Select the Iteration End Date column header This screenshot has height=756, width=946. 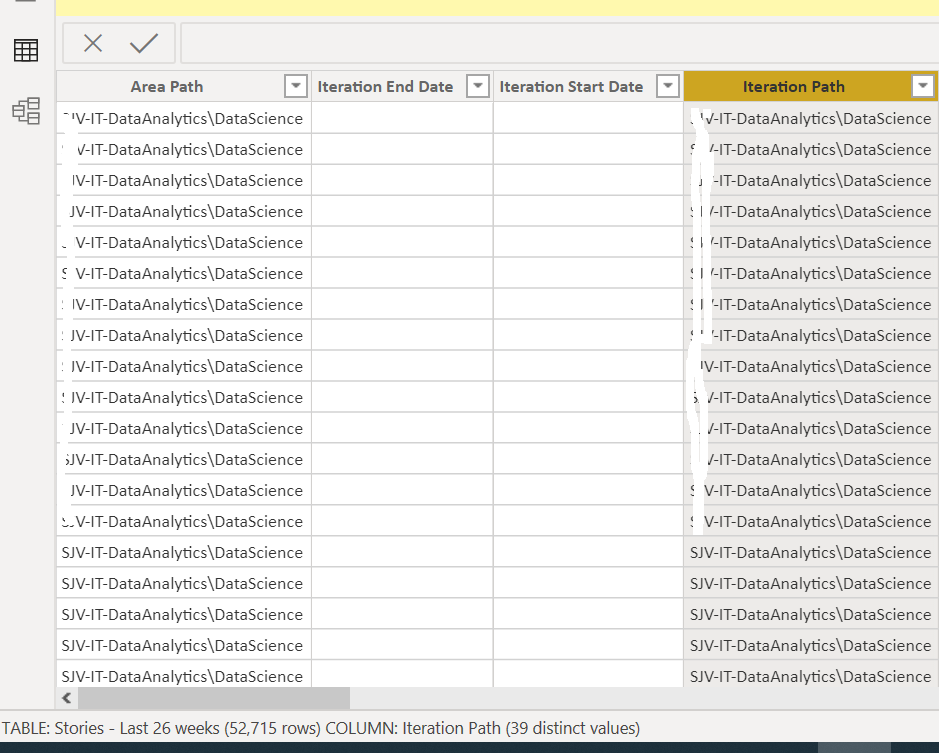385,86
